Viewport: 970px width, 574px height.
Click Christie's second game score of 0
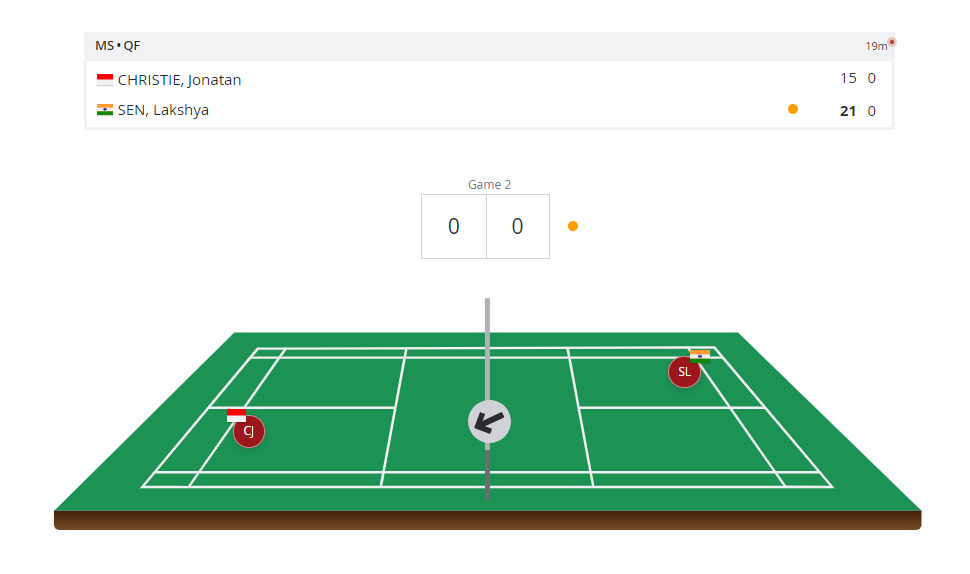click(872, 78)
